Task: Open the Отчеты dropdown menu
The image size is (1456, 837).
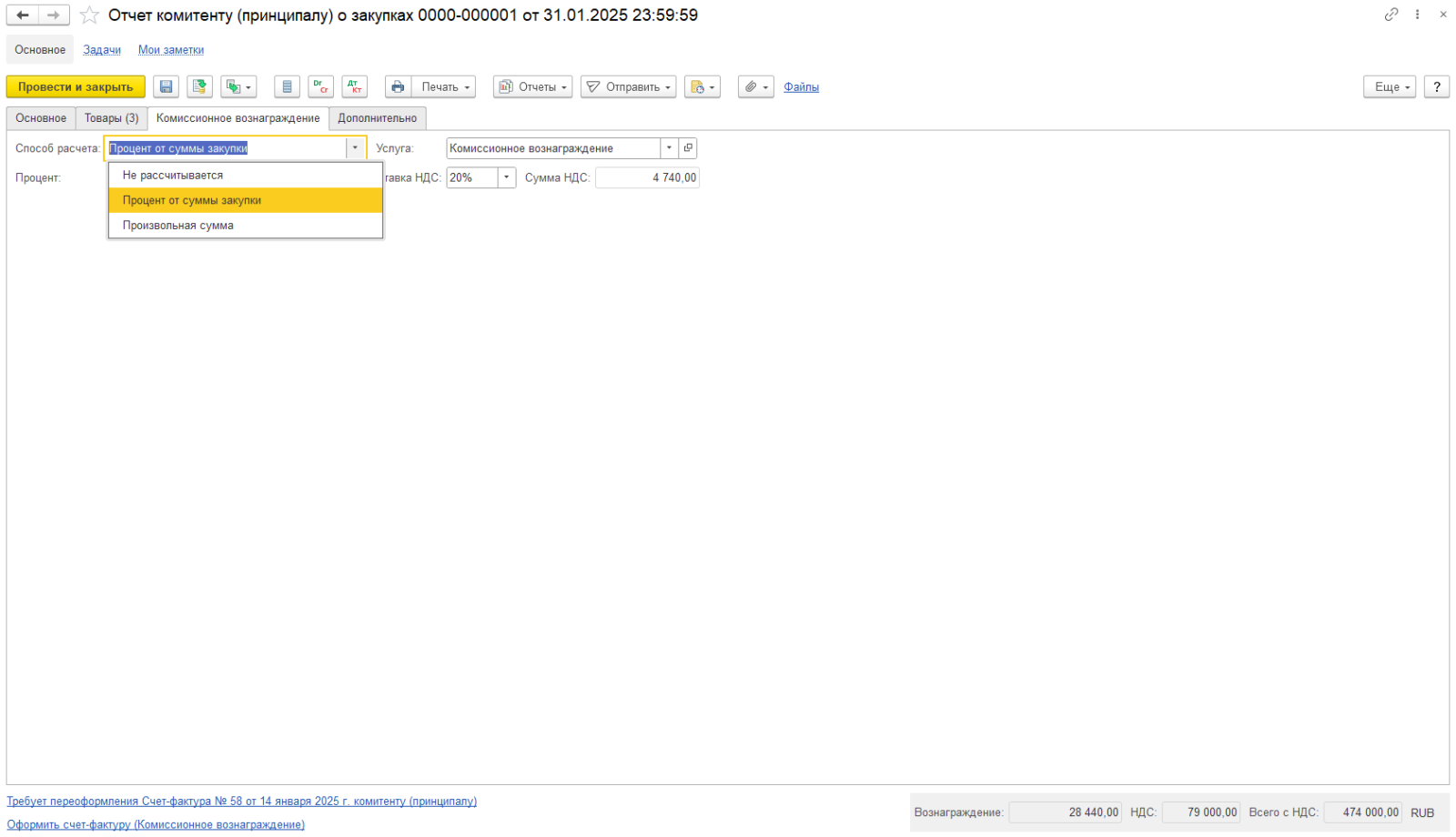Action: pos(532,87)
